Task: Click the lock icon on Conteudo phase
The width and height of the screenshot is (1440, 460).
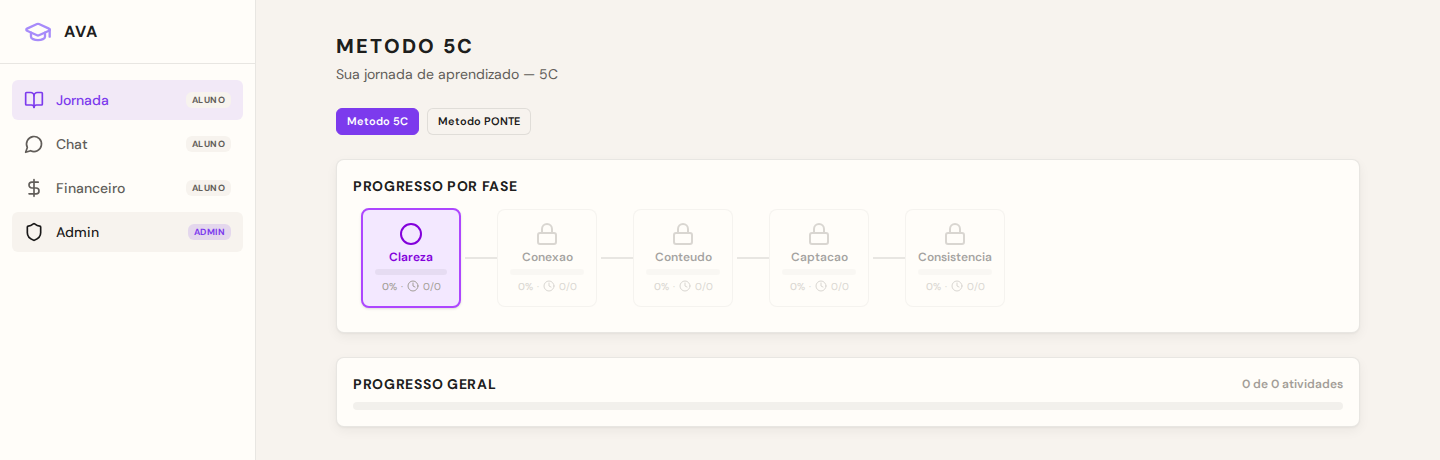Action: [x=683, y=234]
